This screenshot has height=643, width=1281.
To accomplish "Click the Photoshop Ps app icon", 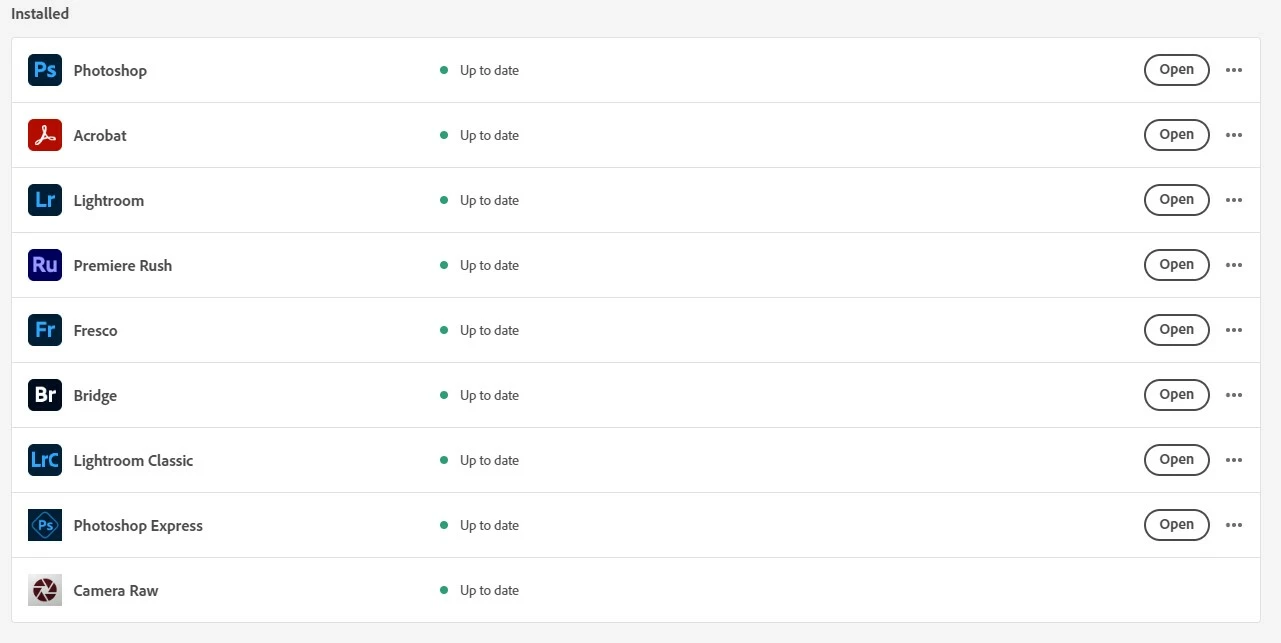I will 45,70.
